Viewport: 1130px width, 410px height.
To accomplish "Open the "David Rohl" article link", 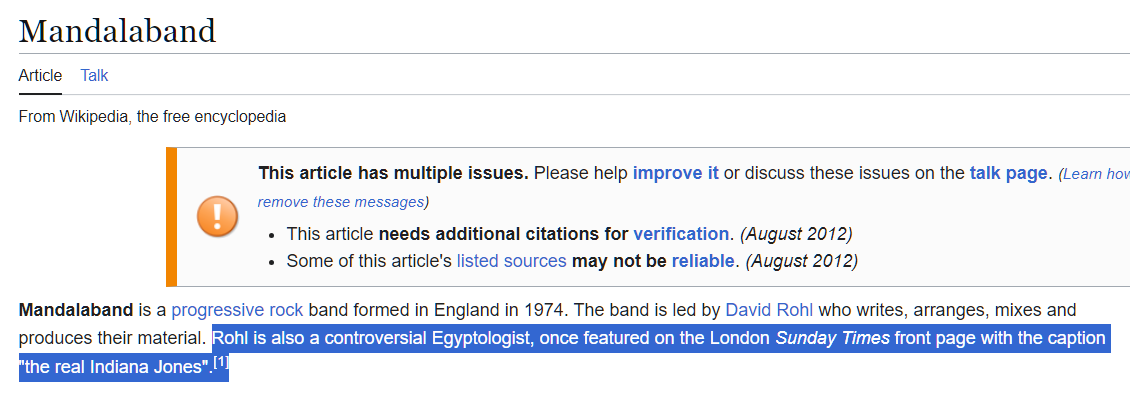I will tap(769, 311).
